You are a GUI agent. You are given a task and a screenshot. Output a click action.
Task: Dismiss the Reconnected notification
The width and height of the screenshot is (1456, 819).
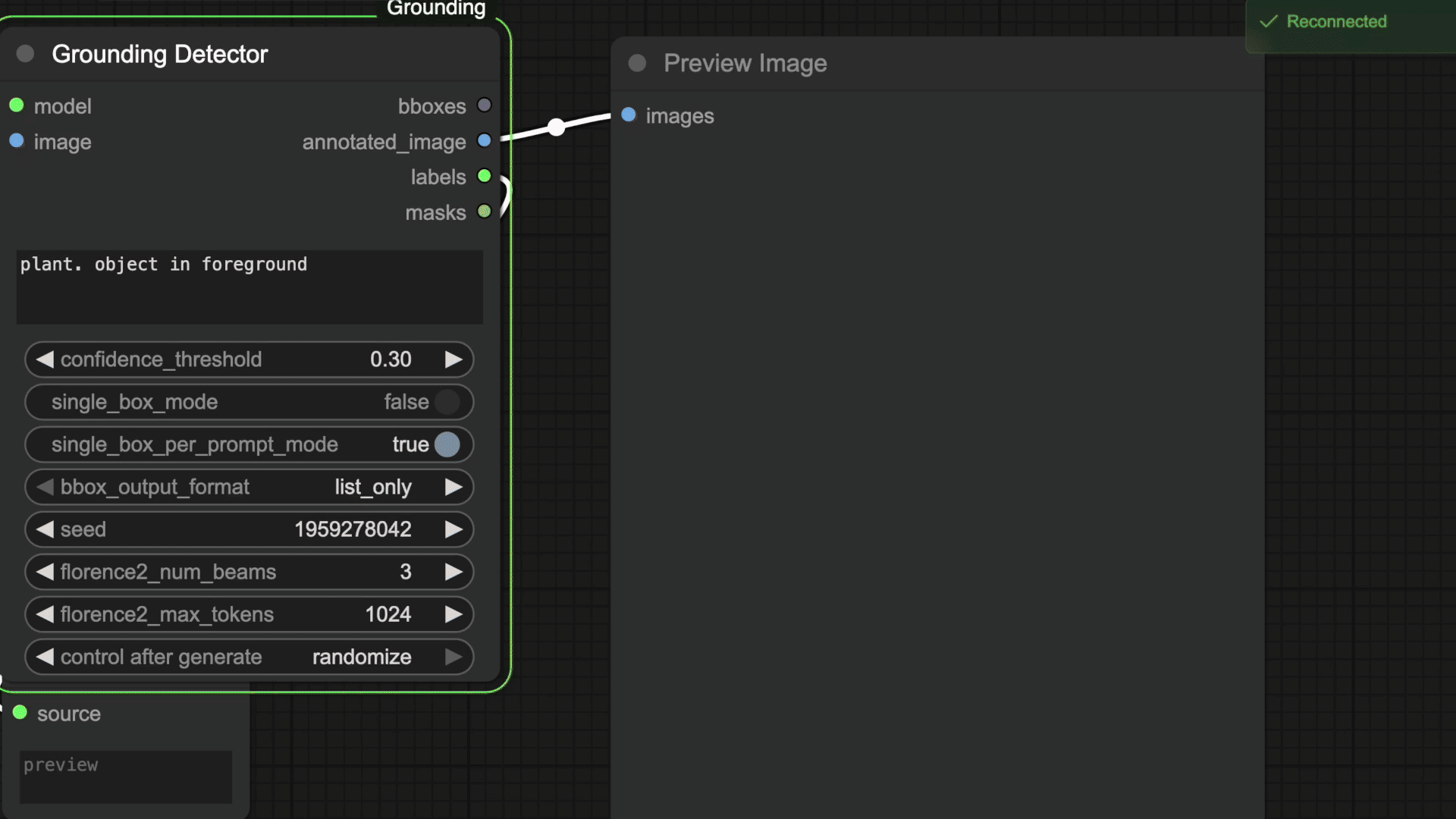pyautogui.click(x=1351, y=26)
